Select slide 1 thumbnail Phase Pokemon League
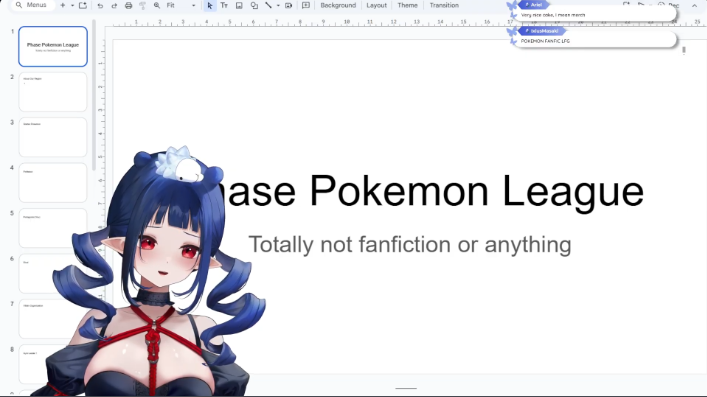The height and width of the screenshot is (397, 707). (x=53, y=46)
